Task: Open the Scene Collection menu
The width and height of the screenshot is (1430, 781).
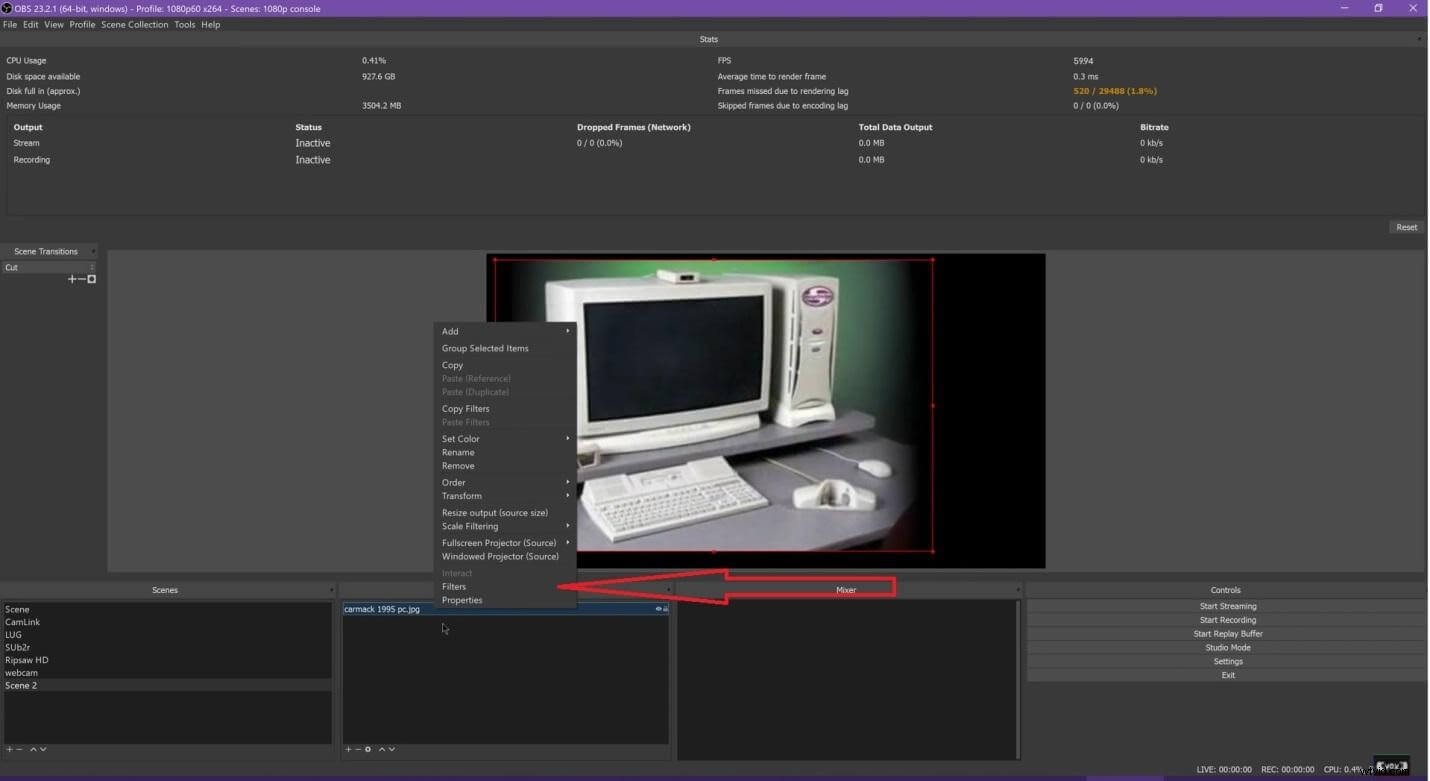Action: click(134, 24)
